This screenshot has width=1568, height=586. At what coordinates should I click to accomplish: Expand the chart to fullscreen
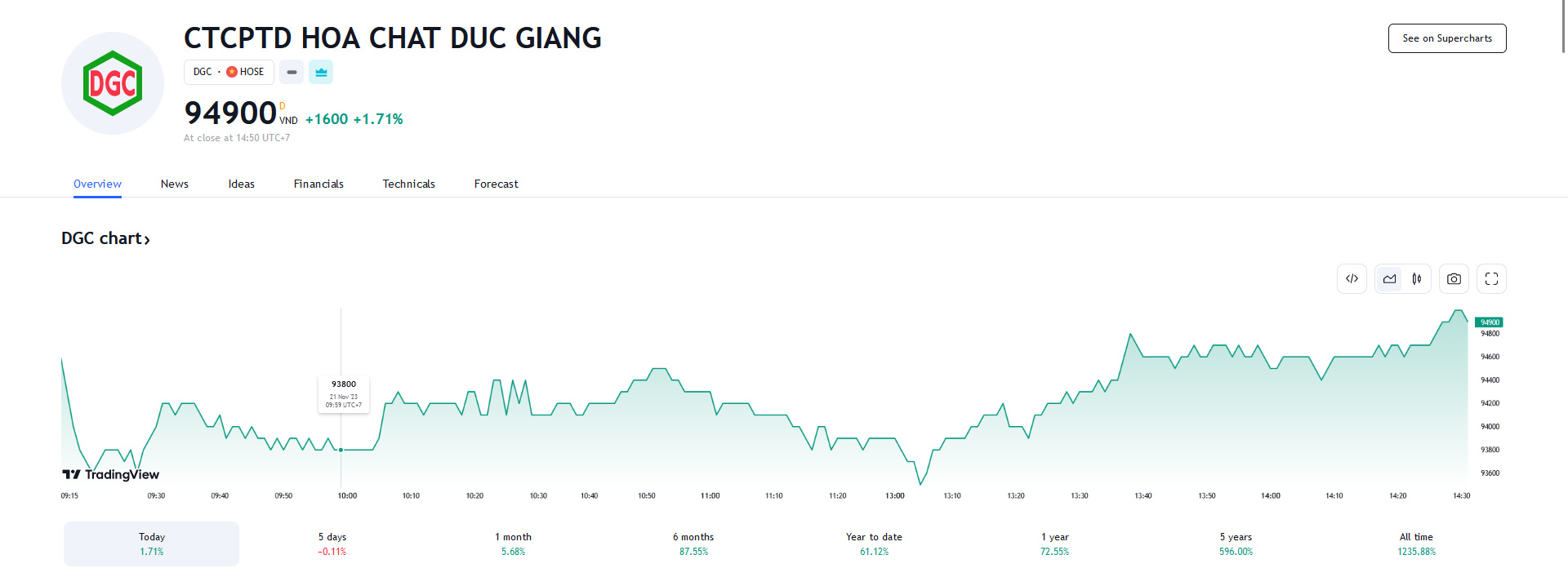click(x=1490, y=278)
